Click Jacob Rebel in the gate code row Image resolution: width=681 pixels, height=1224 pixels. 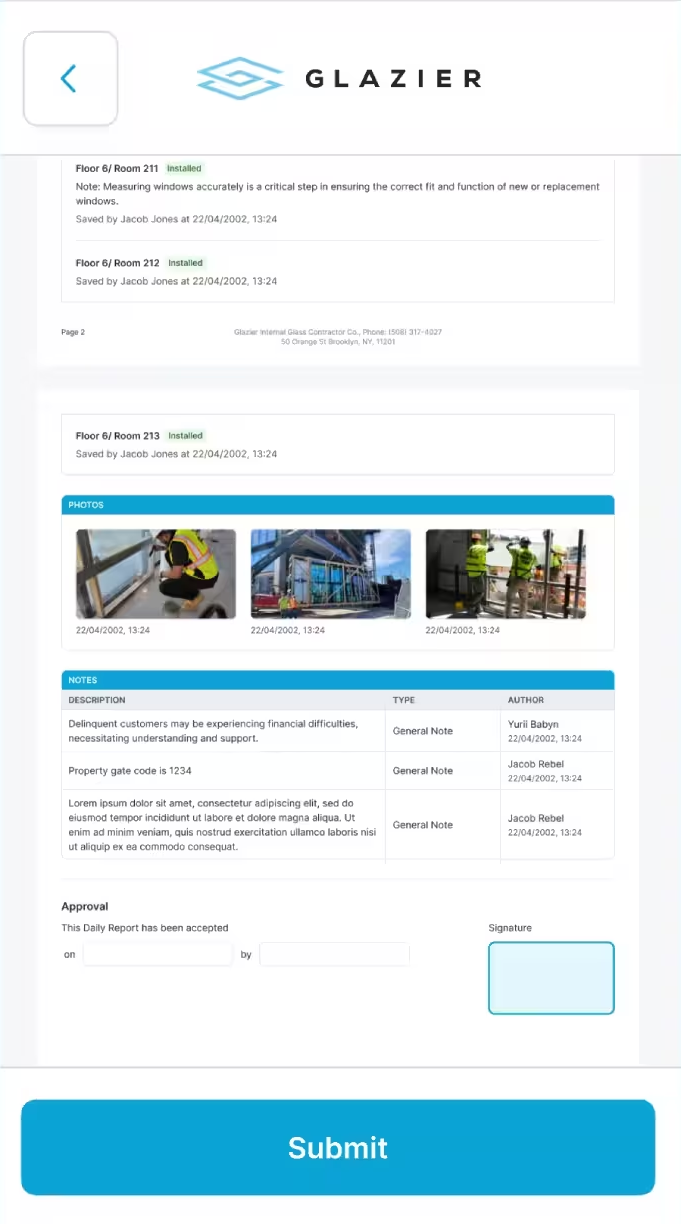(x=536, y=764)
